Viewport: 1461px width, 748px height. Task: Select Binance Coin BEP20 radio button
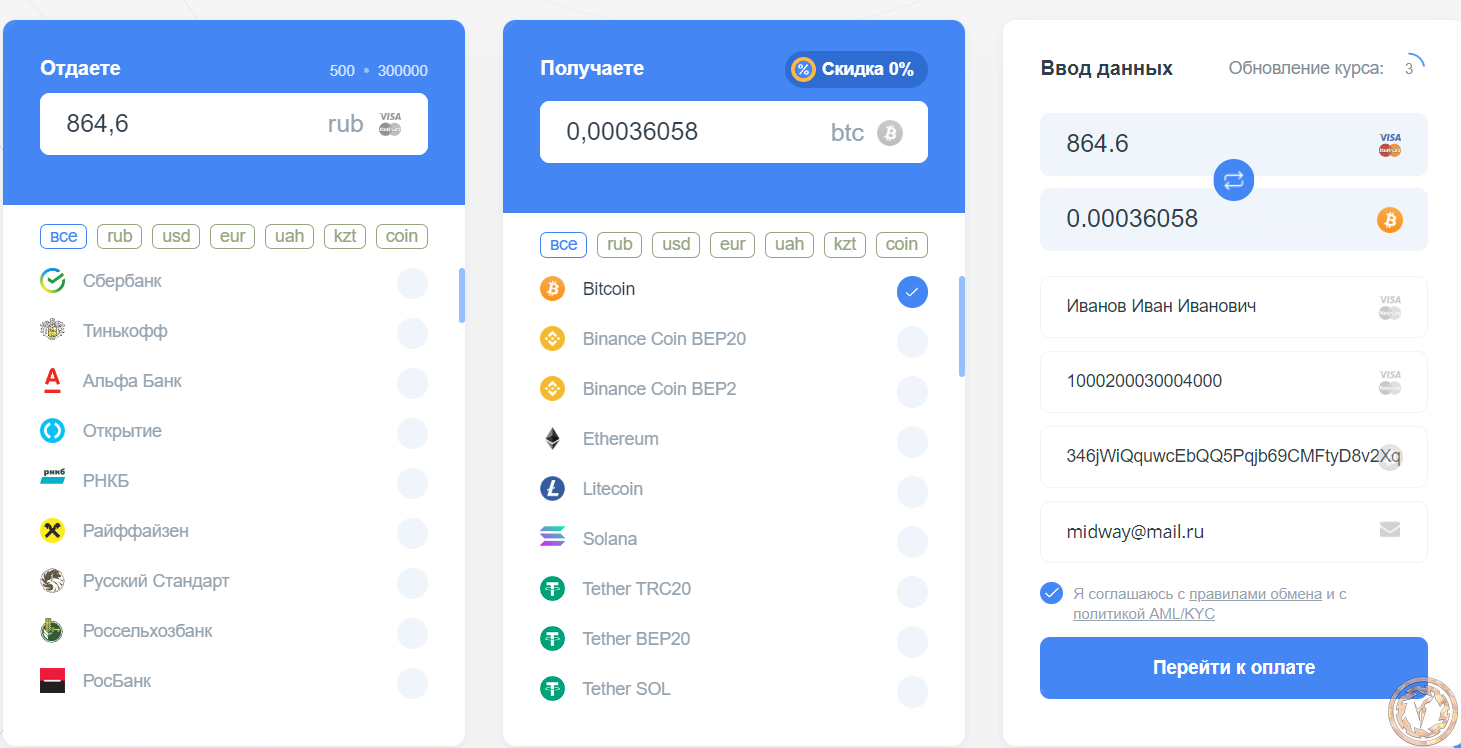click(x=912, y=342)
